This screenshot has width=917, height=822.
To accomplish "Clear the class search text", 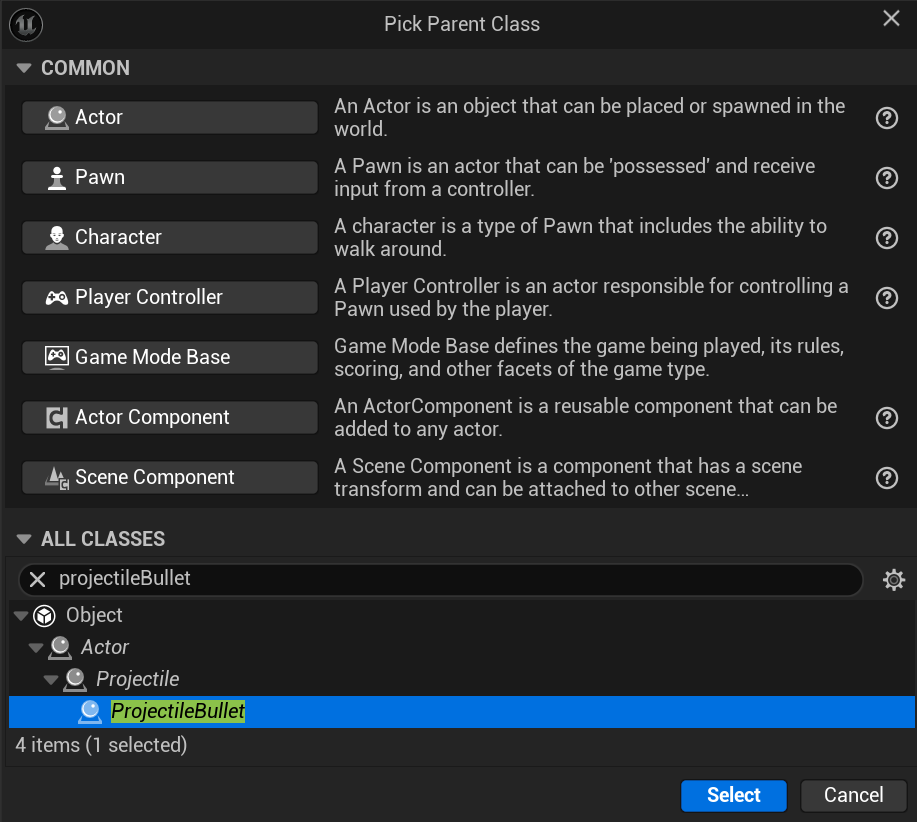I will [x=37, y=579].
